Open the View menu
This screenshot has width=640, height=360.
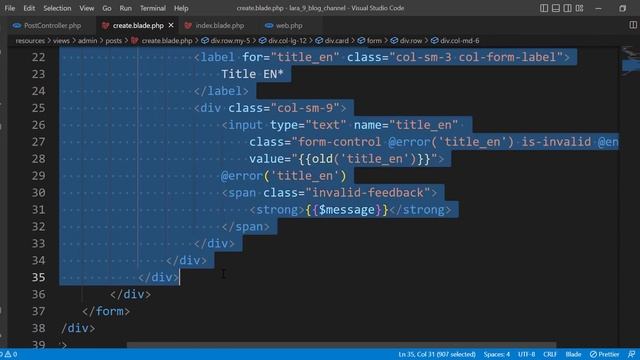87,8
